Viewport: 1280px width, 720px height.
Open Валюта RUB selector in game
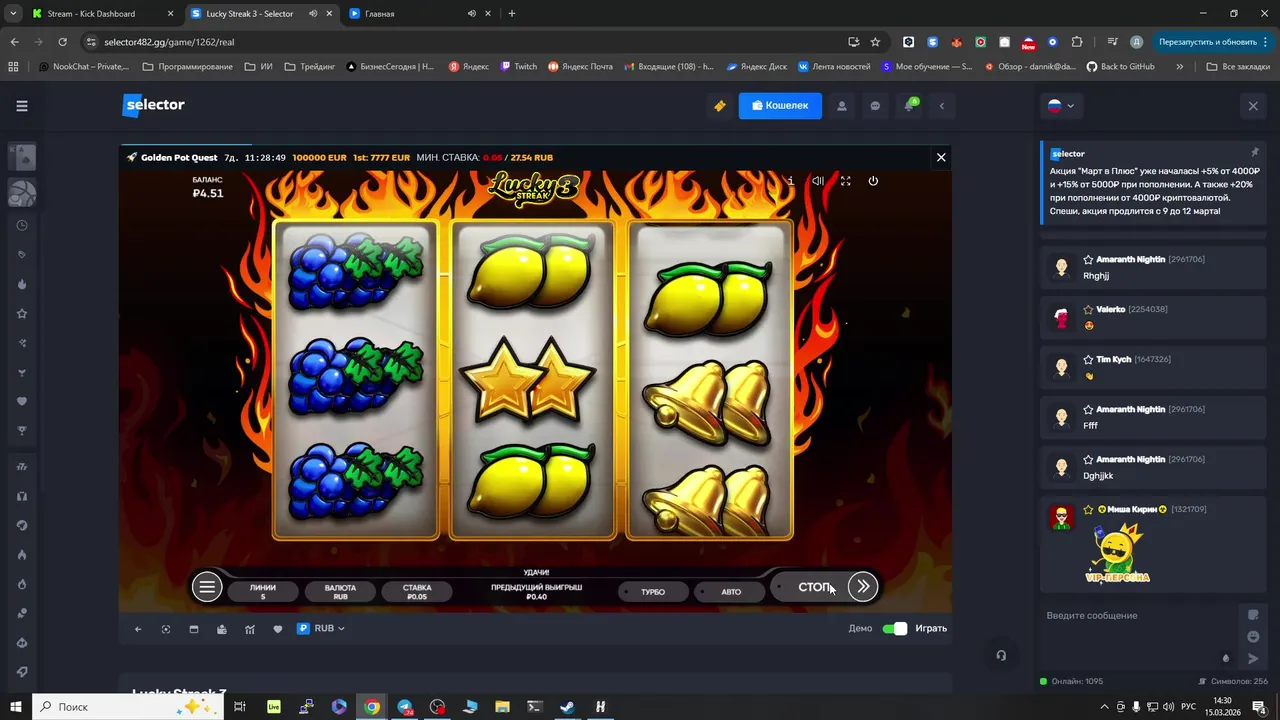(340, 592)
